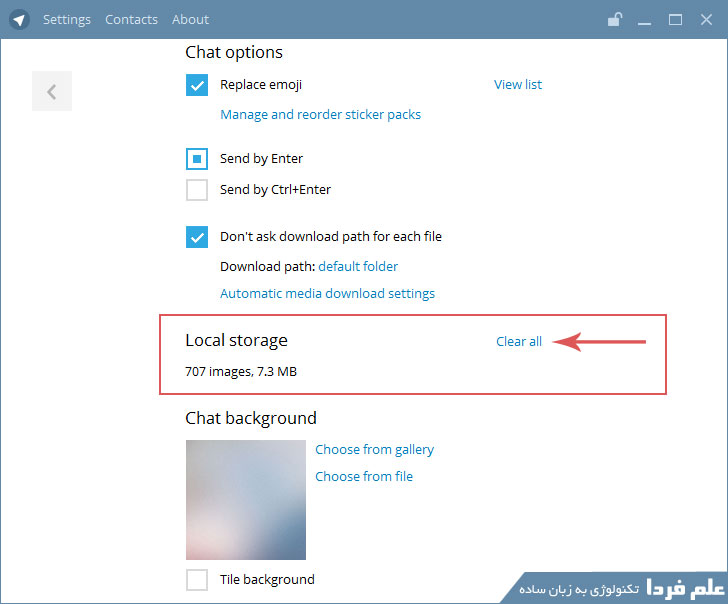Click the lock icon in title bar

[x=615, y=19]
